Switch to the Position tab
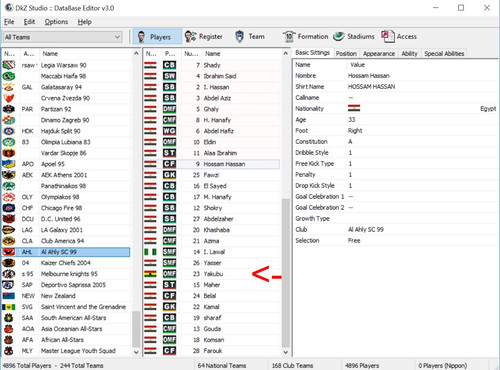This screenshot has width=500, height=370. [x=346, y=54]
